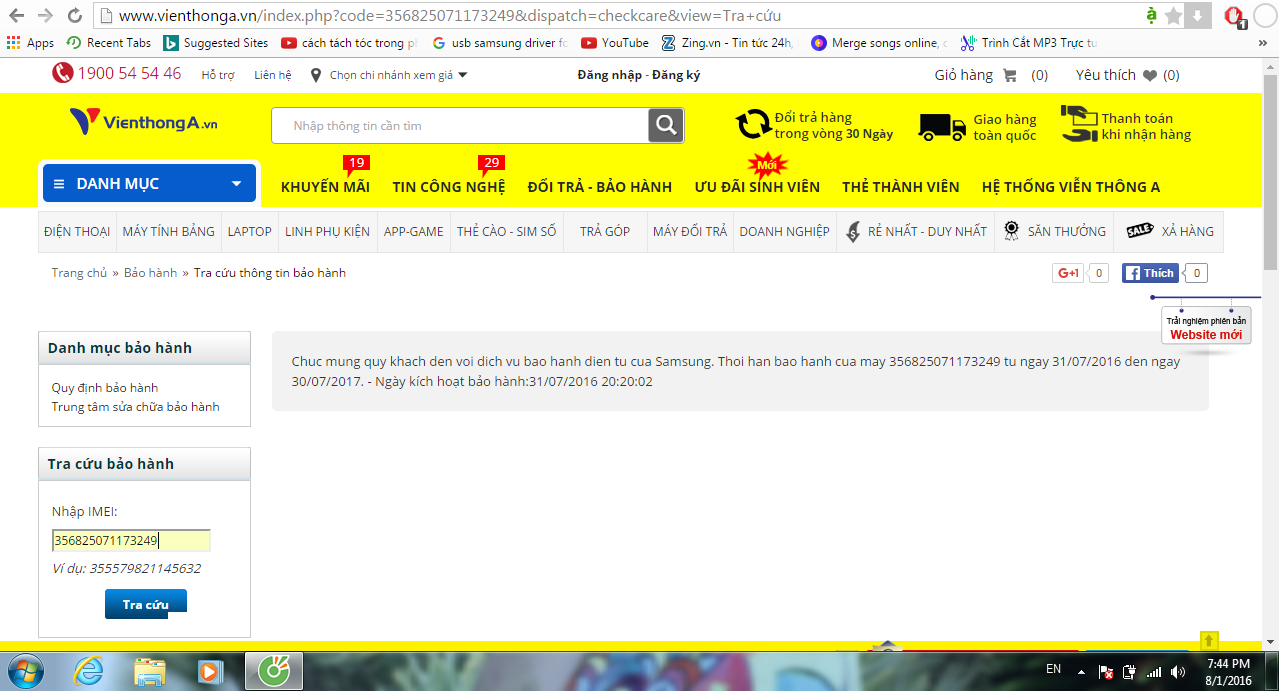The image size is (1279, 691).
Task: Open HỆ THỐNG VIỄN THÔNG A menu
Action: tap(1071, 187)
